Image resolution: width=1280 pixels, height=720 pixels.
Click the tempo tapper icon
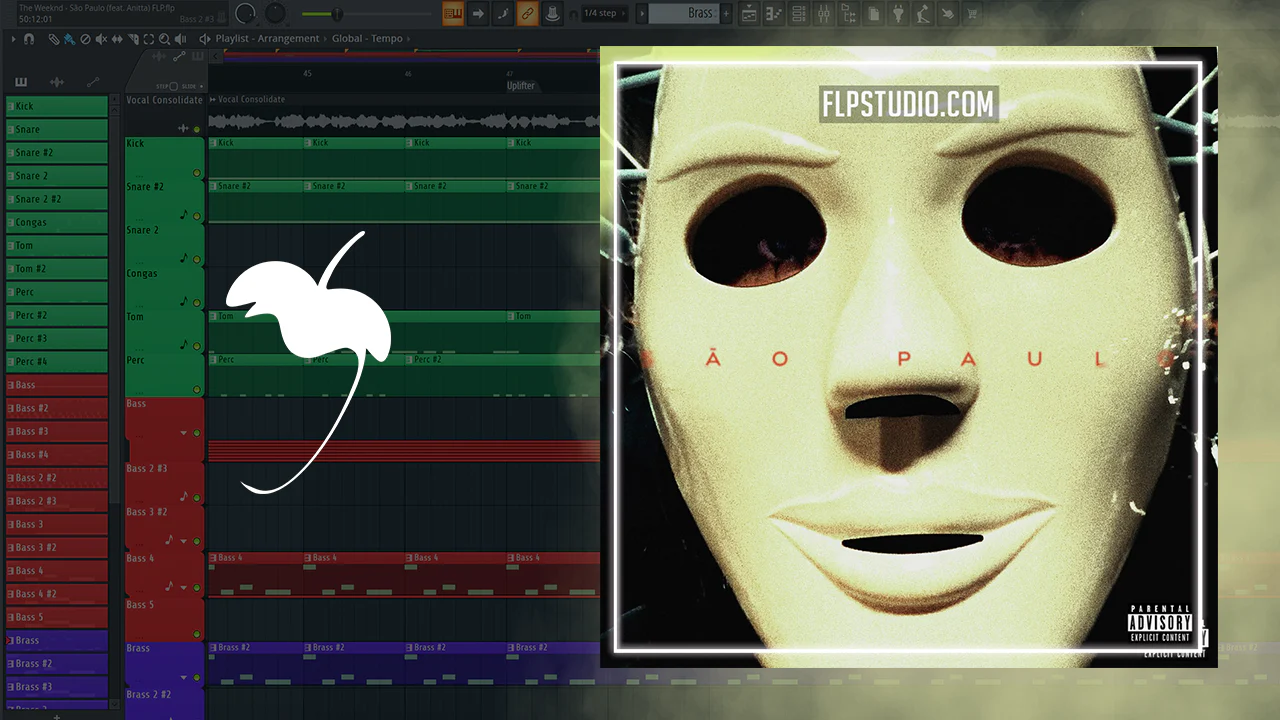tap(922, 14)
